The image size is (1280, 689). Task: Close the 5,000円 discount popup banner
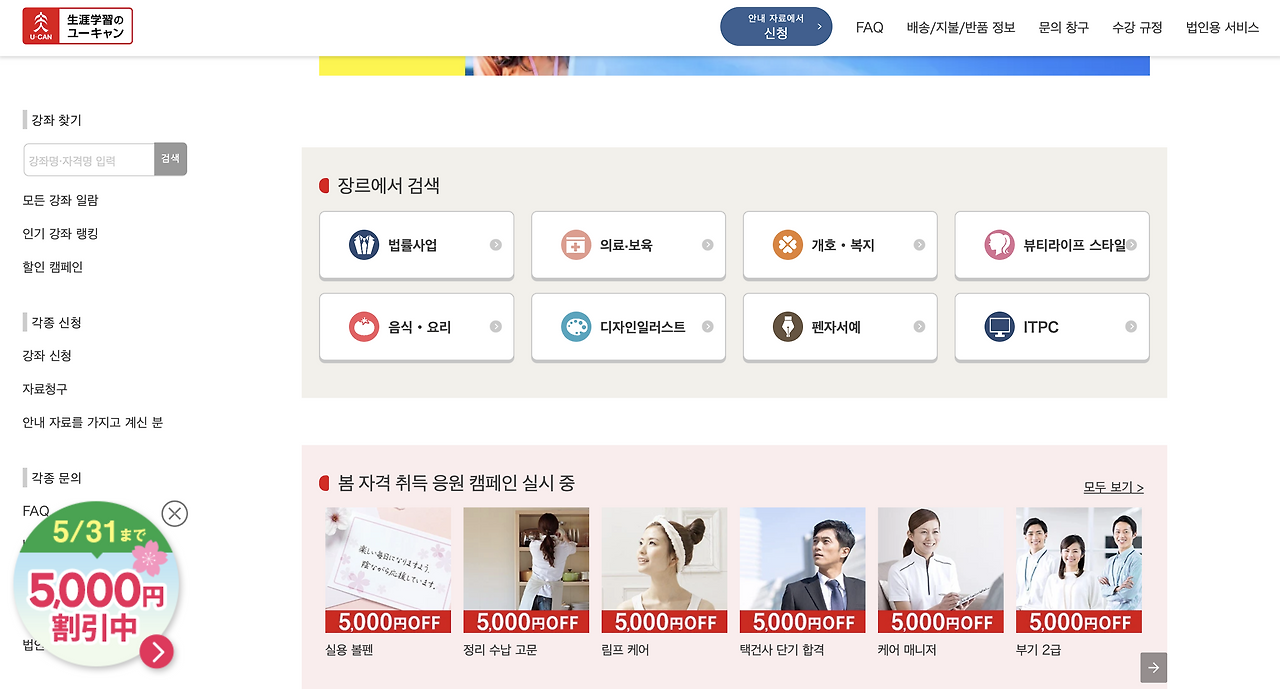click(x=175, y=514)
